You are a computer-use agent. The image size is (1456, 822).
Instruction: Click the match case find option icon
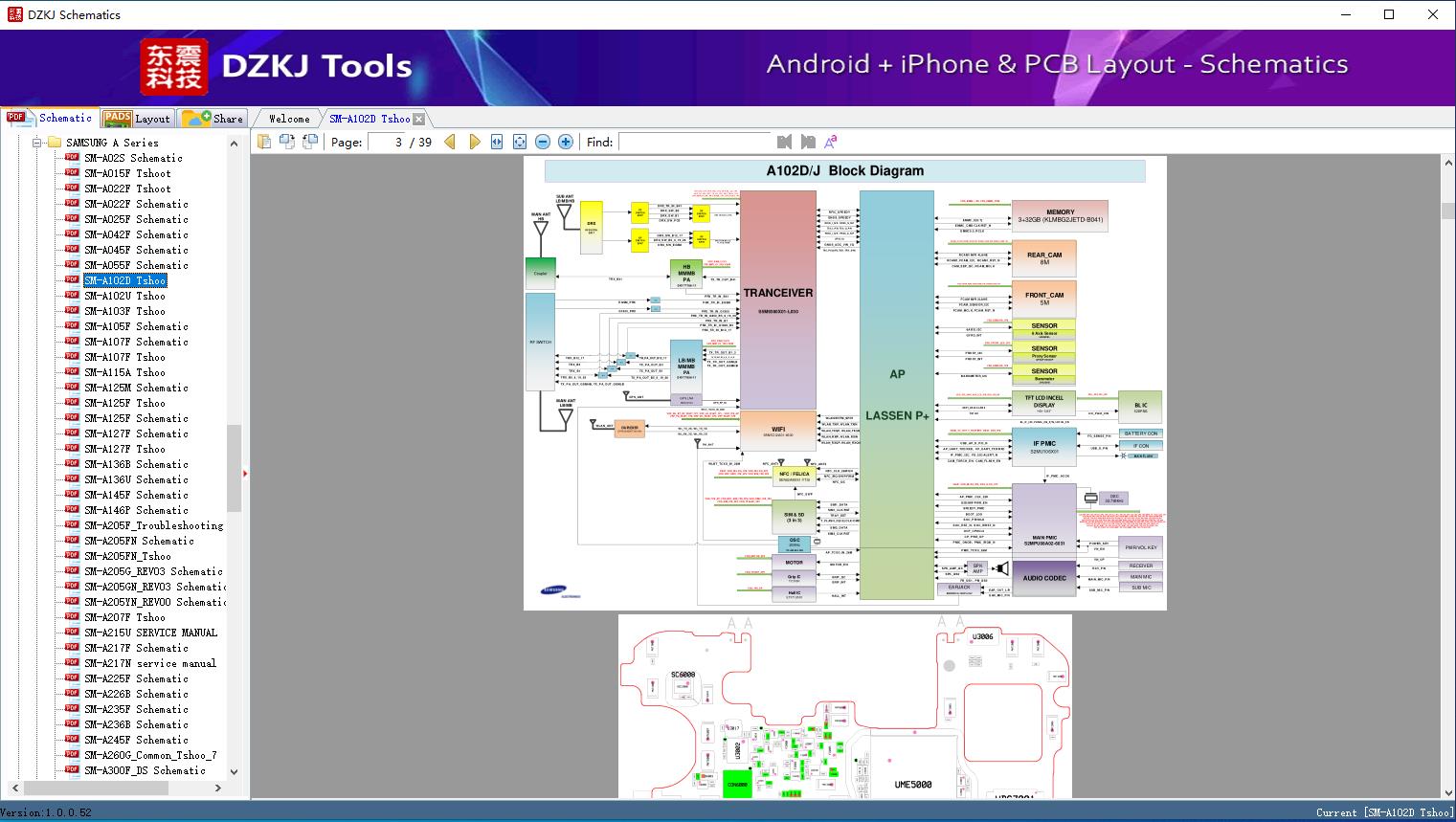point(831,142)
